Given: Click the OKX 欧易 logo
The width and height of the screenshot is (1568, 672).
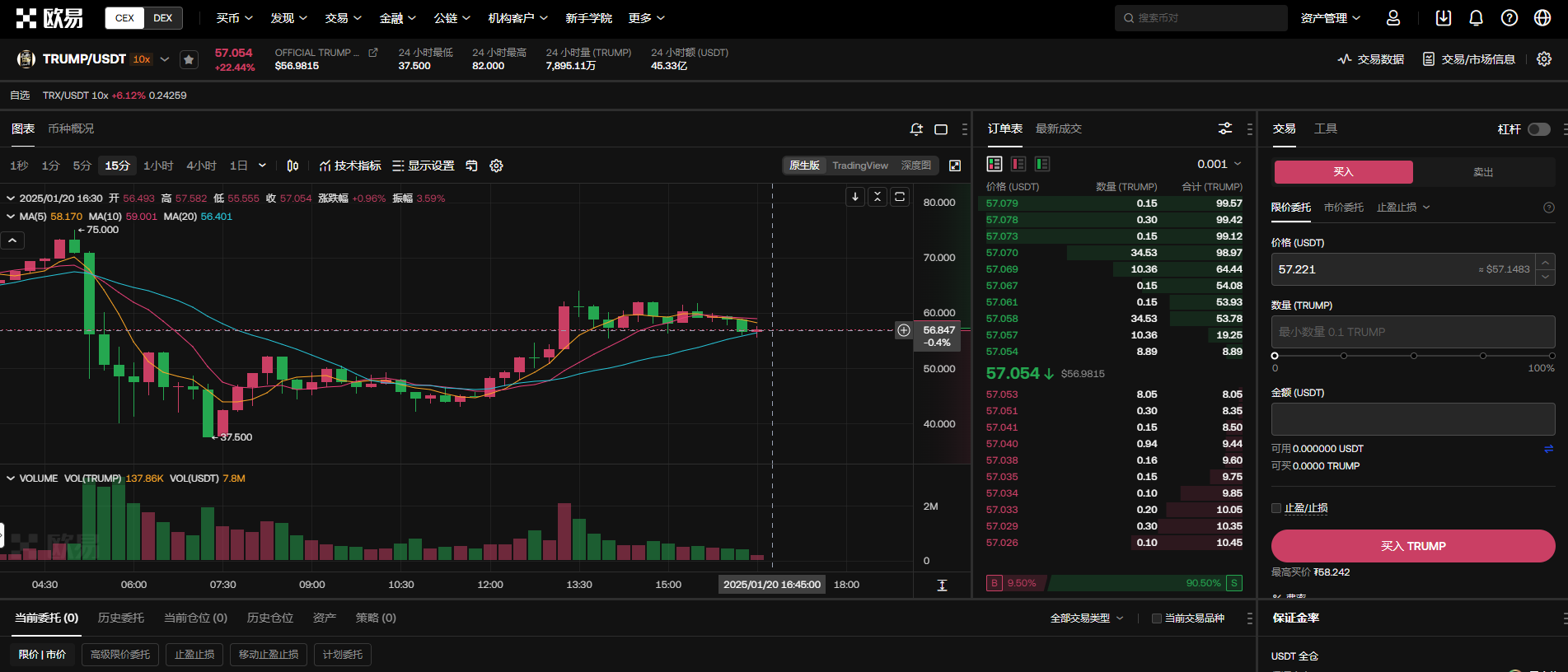Looking at the screenshot, I should [49, 17].
